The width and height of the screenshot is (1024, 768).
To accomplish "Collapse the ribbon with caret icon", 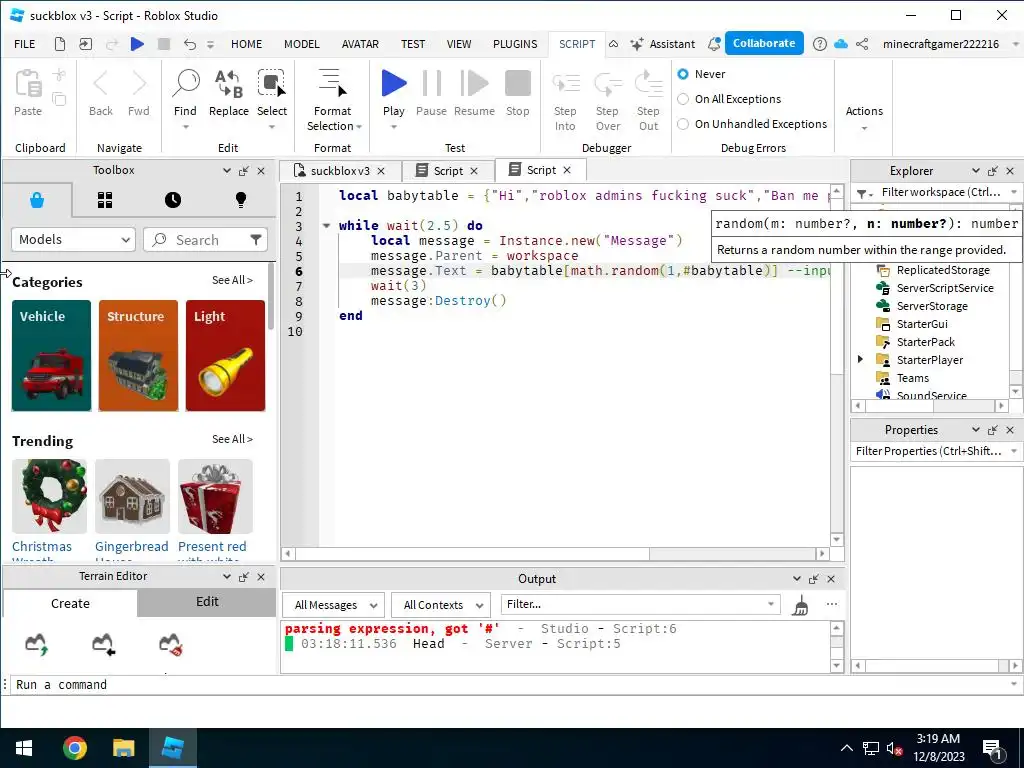I will [x=613, y=44].
